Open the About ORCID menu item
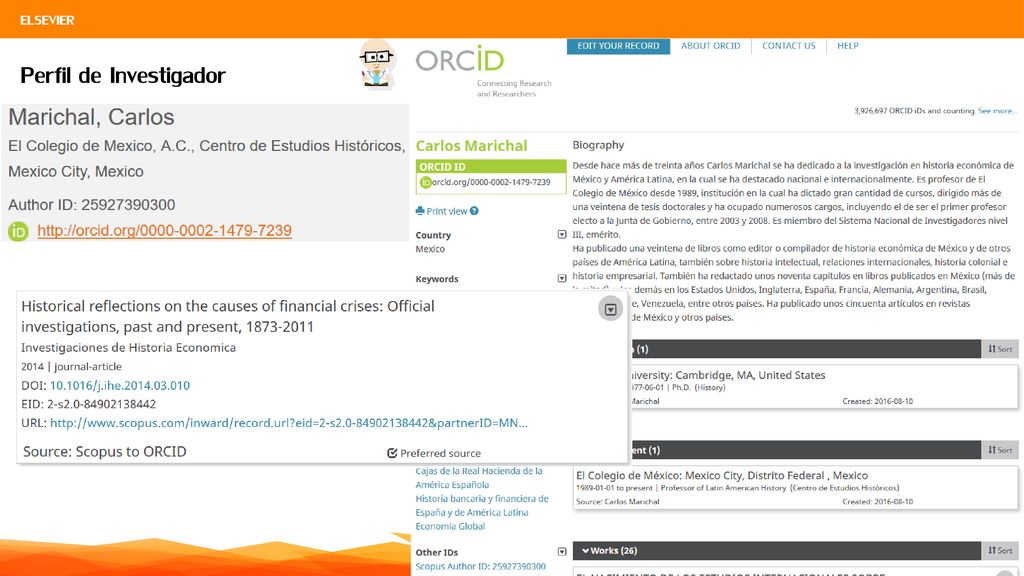The image size is (1024, 576). [711, 46]
